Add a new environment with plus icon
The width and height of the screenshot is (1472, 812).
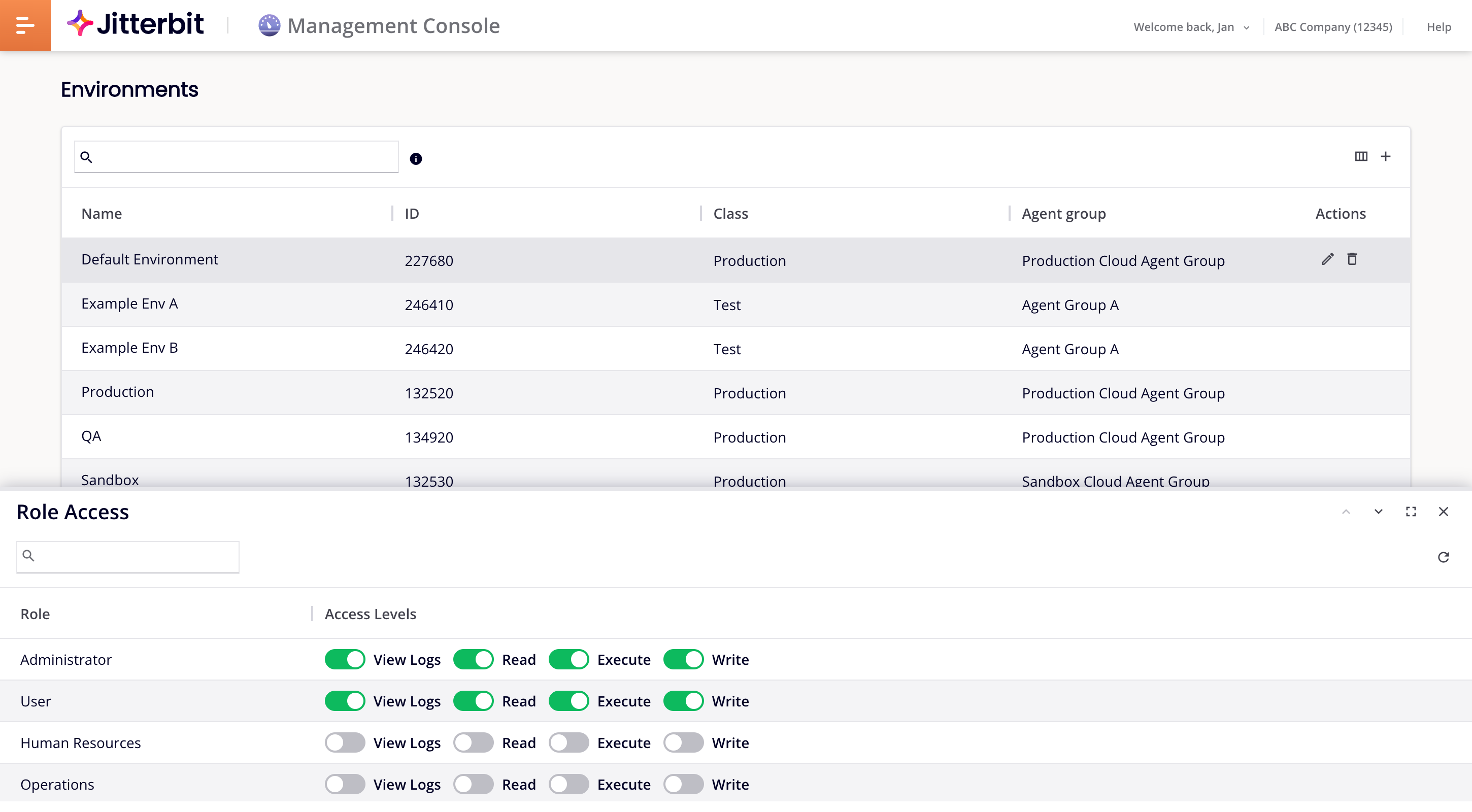click(1386, 157)
